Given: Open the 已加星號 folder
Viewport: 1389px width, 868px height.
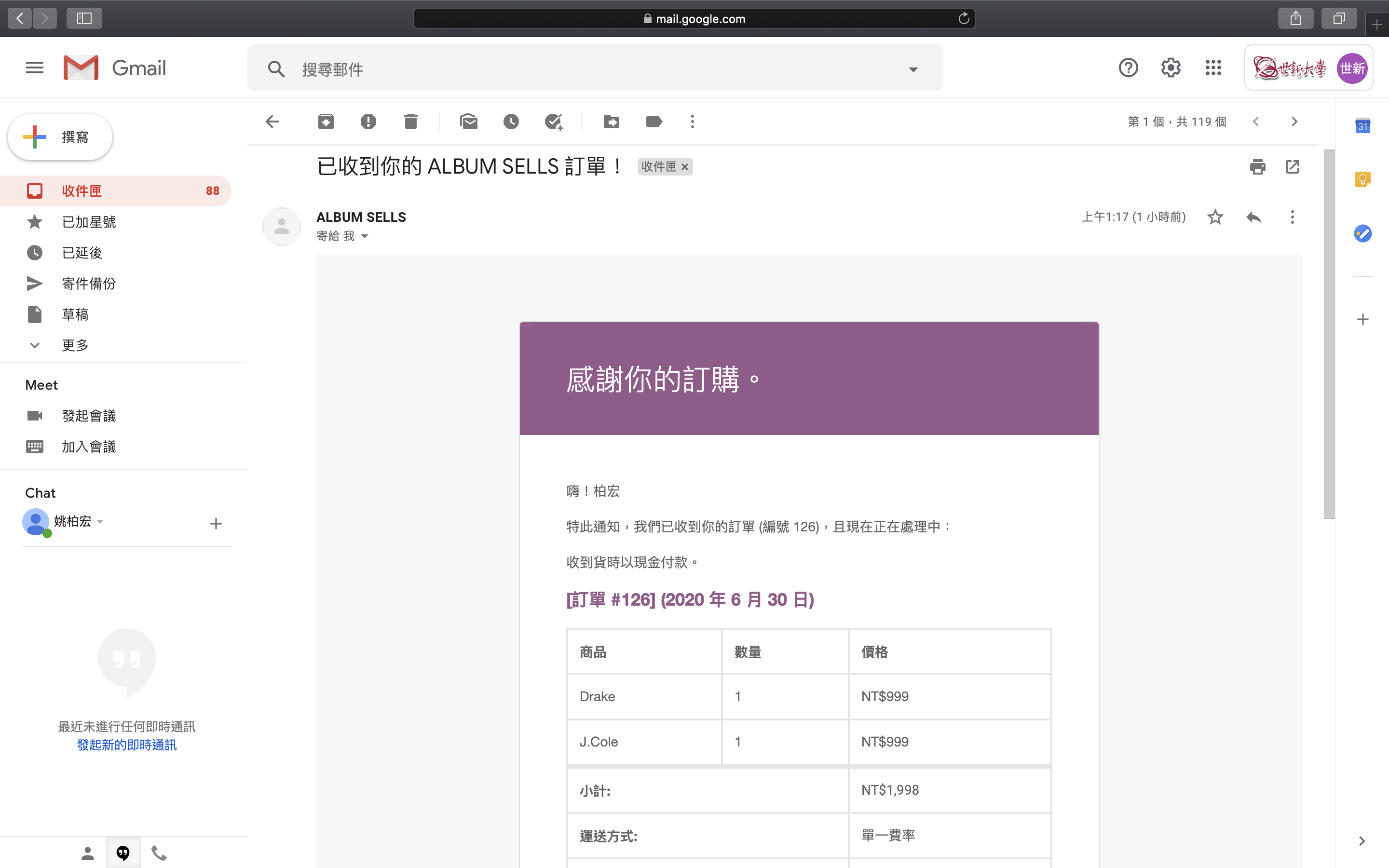Looking at the screenshot, I should click(x=88, y=222).
